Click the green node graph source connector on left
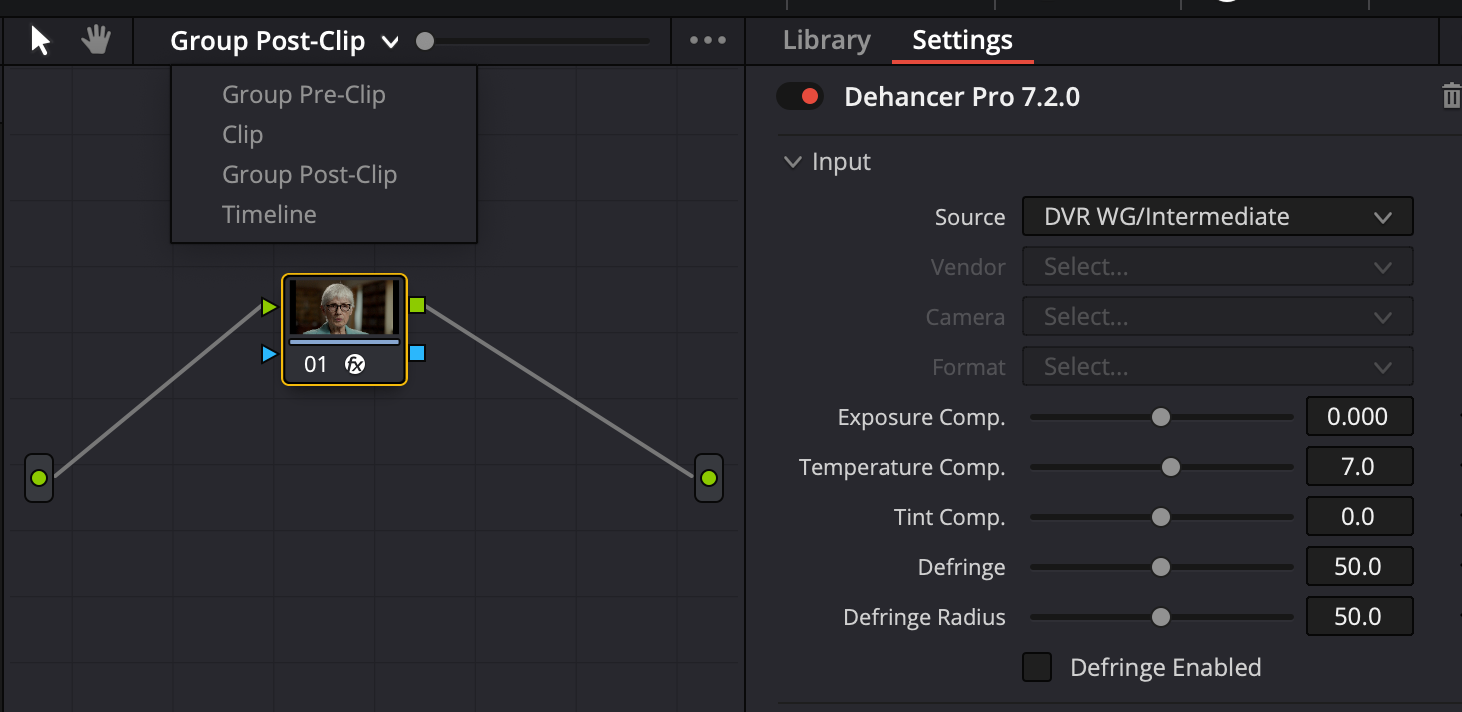 (x=39, y=478)
